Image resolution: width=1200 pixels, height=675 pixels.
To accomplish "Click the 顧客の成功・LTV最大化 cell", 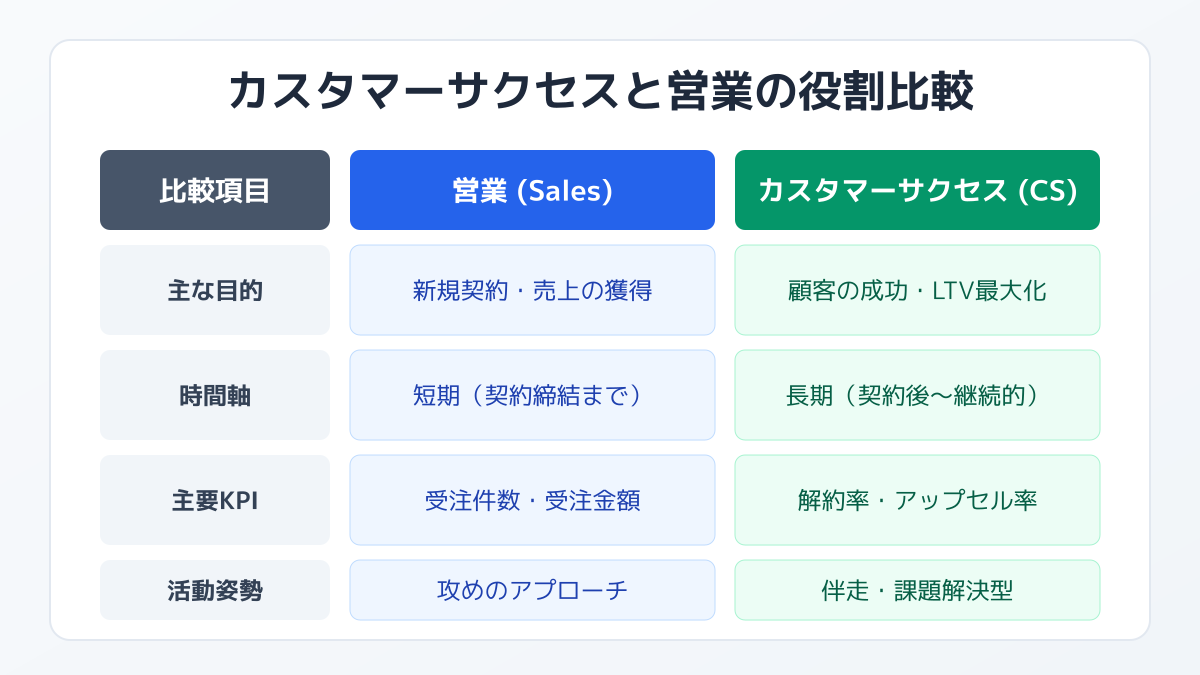I will (x=917, y=290).
